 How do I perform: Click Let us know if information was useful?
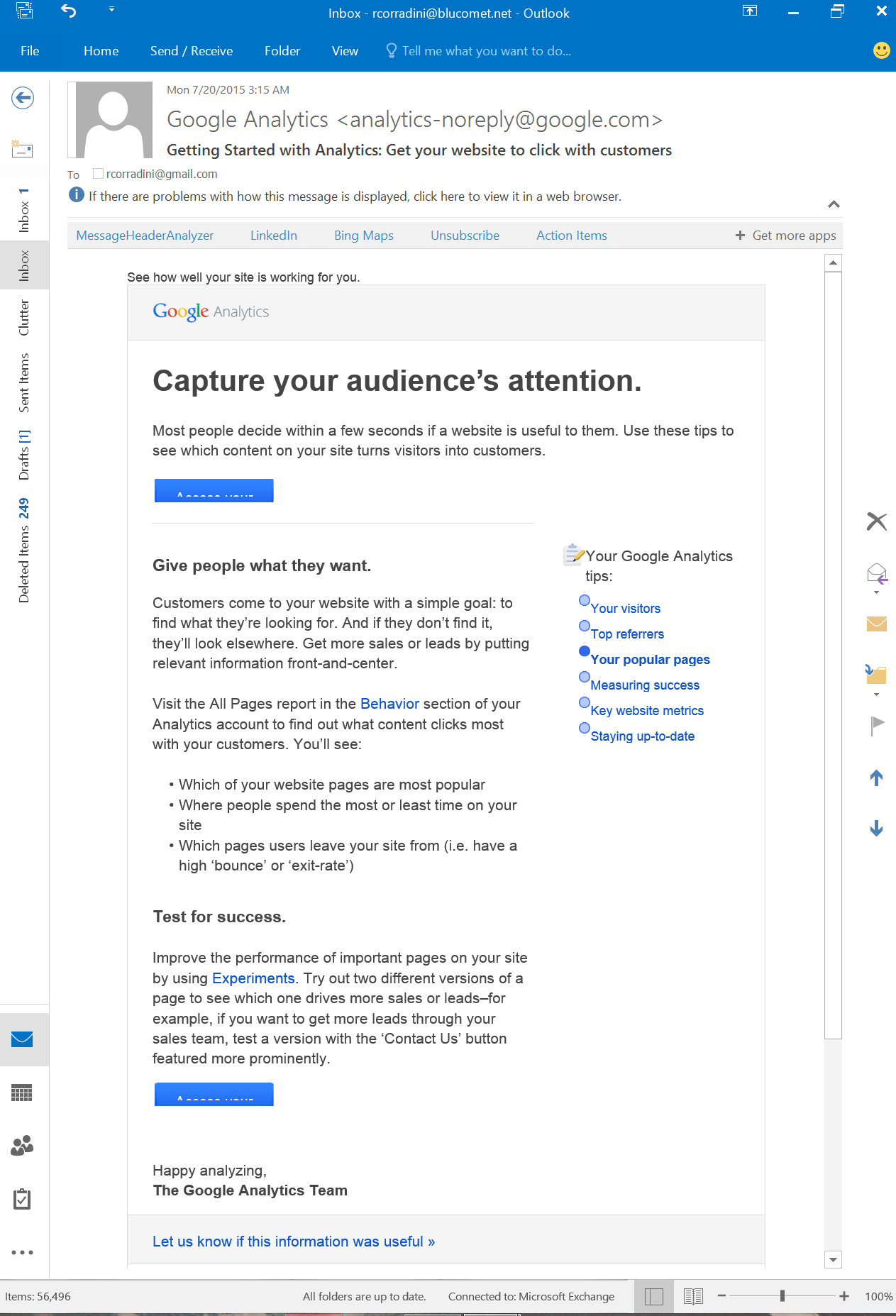[x=294, y=1242]
